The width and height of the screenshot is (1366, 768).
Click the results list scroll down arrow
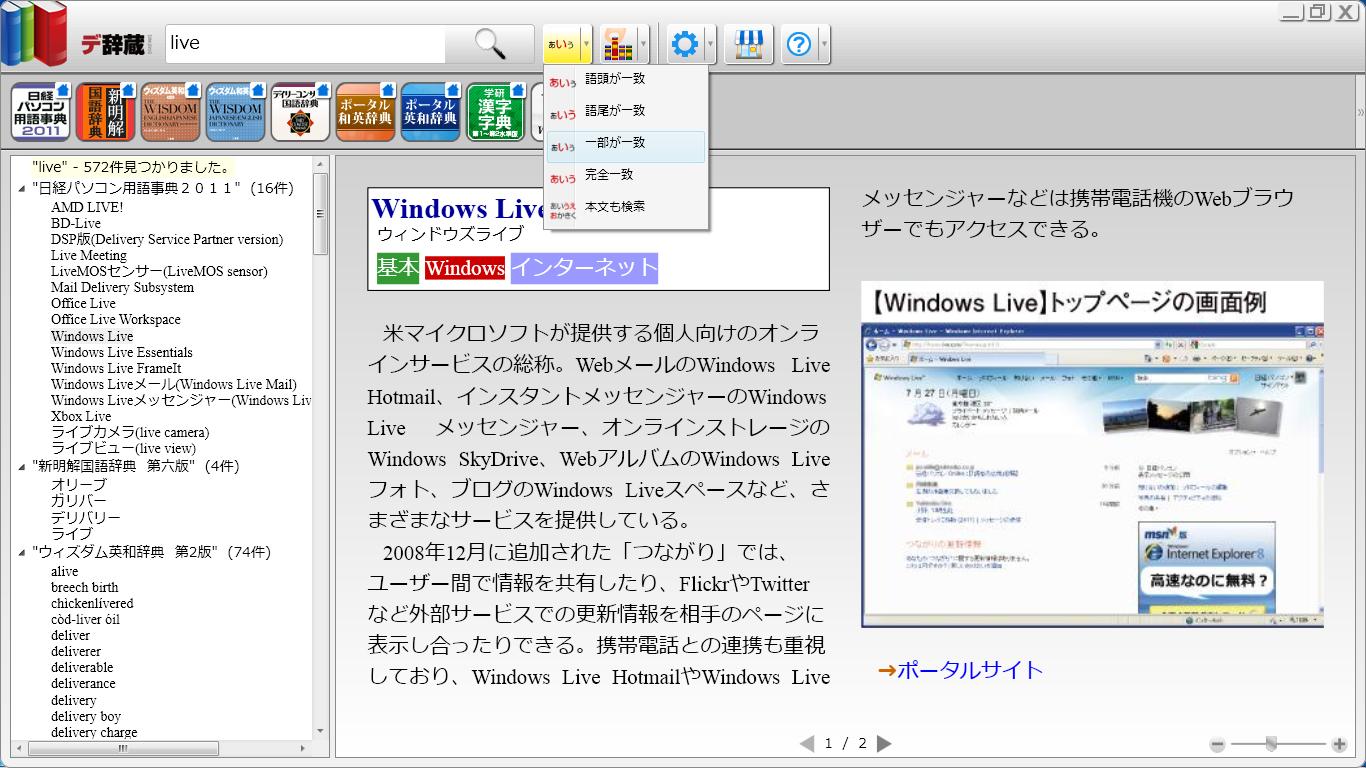(x=320, y=732)
